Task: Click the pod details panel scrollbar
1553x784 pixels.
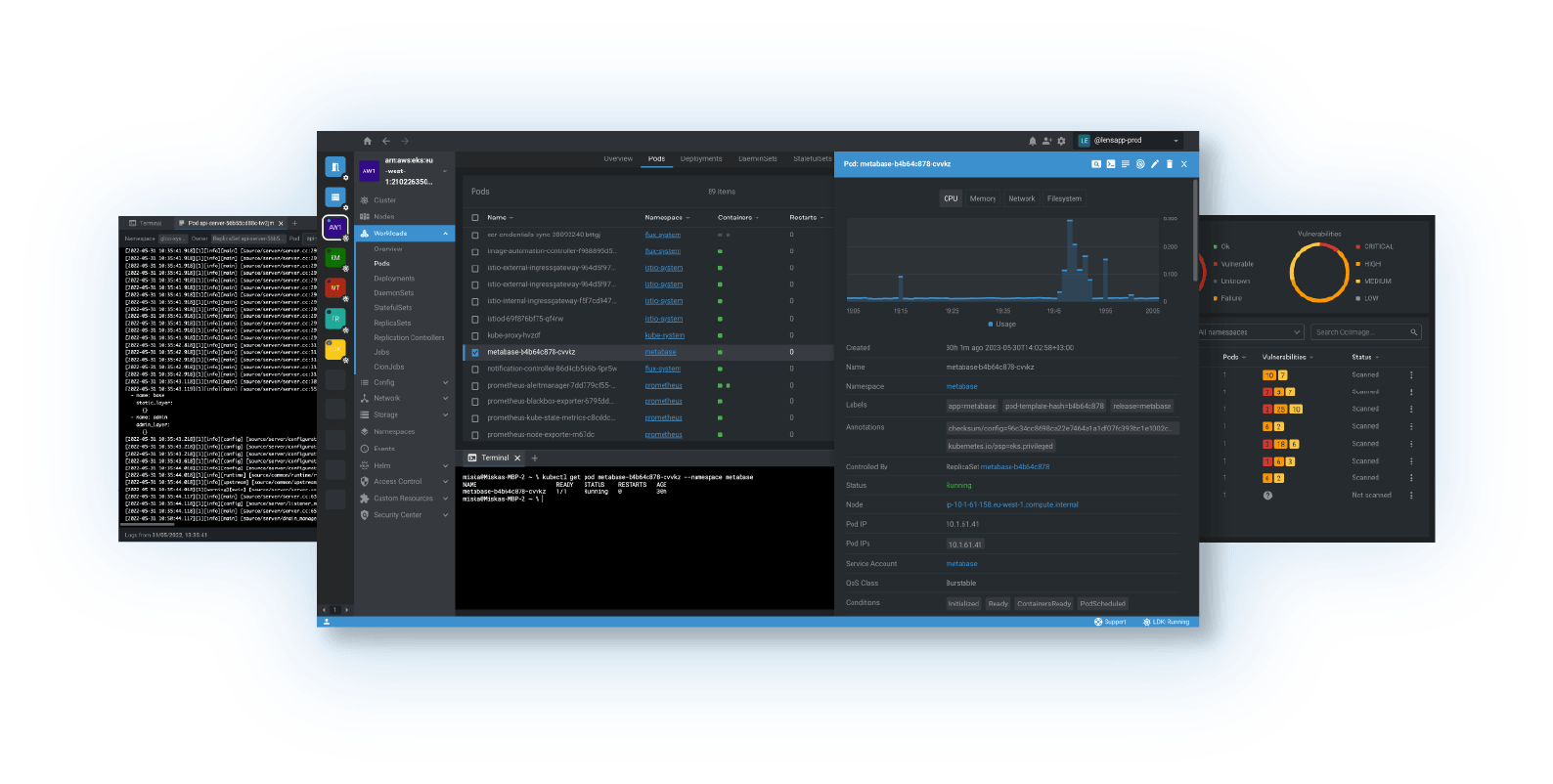Action: 1195,231
